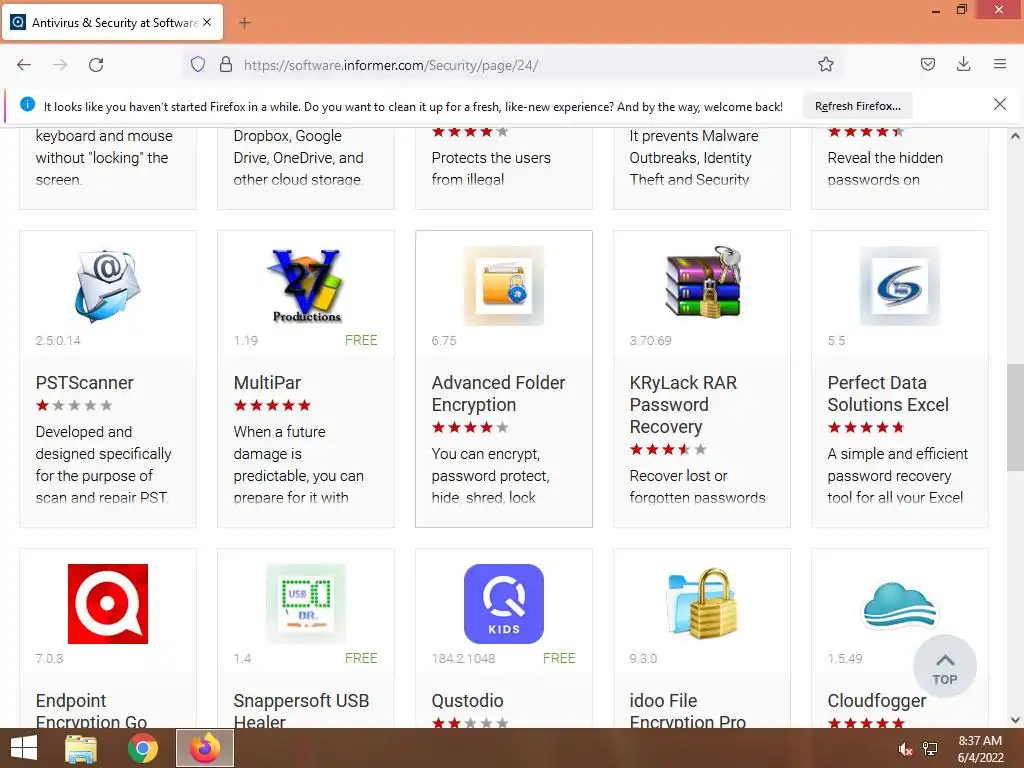The height and width of the screenshot is (768, 1024).
Task: Open Snappersoft USB Healer title link
Action: [x=301, y=711]
